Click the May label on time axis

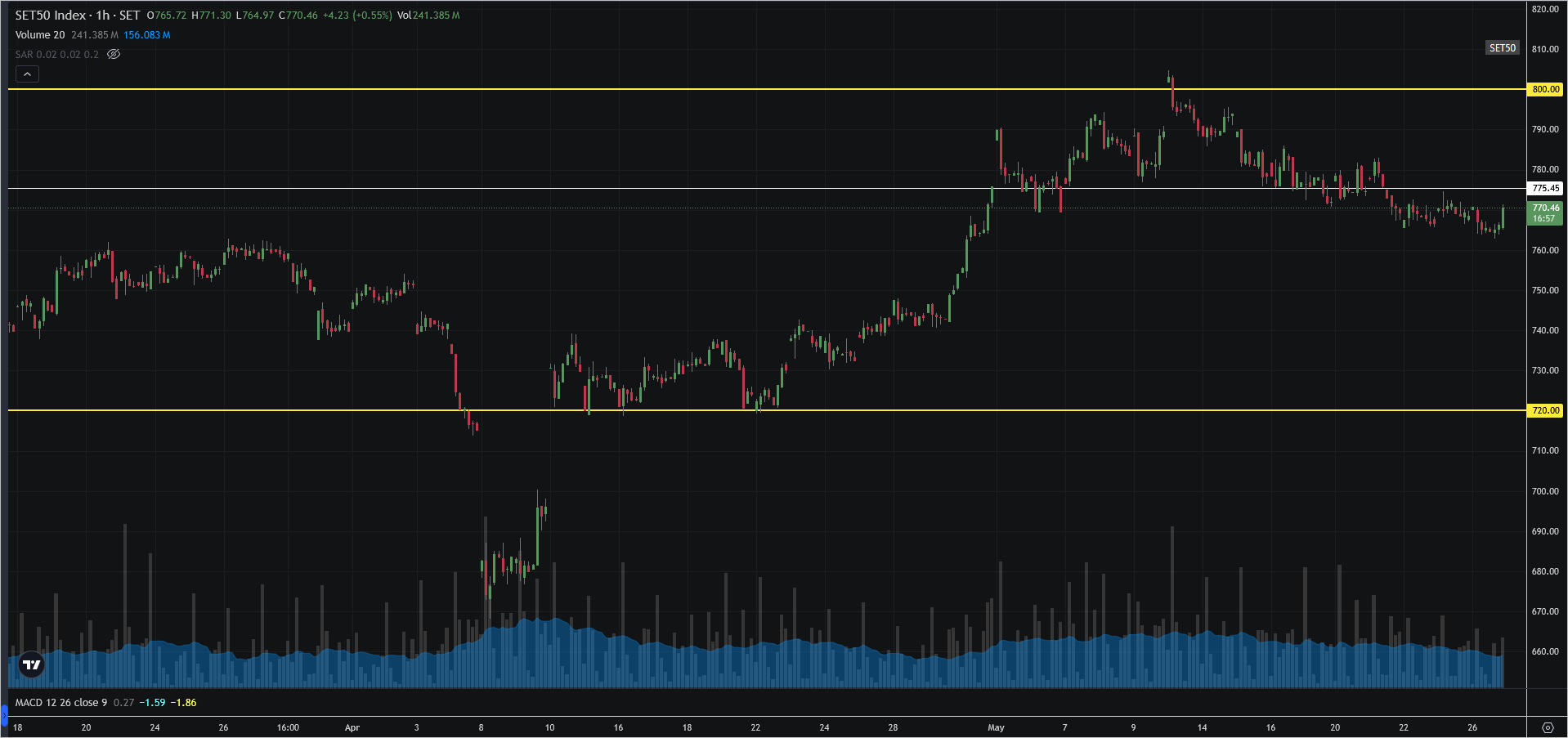tap(996, 727)
